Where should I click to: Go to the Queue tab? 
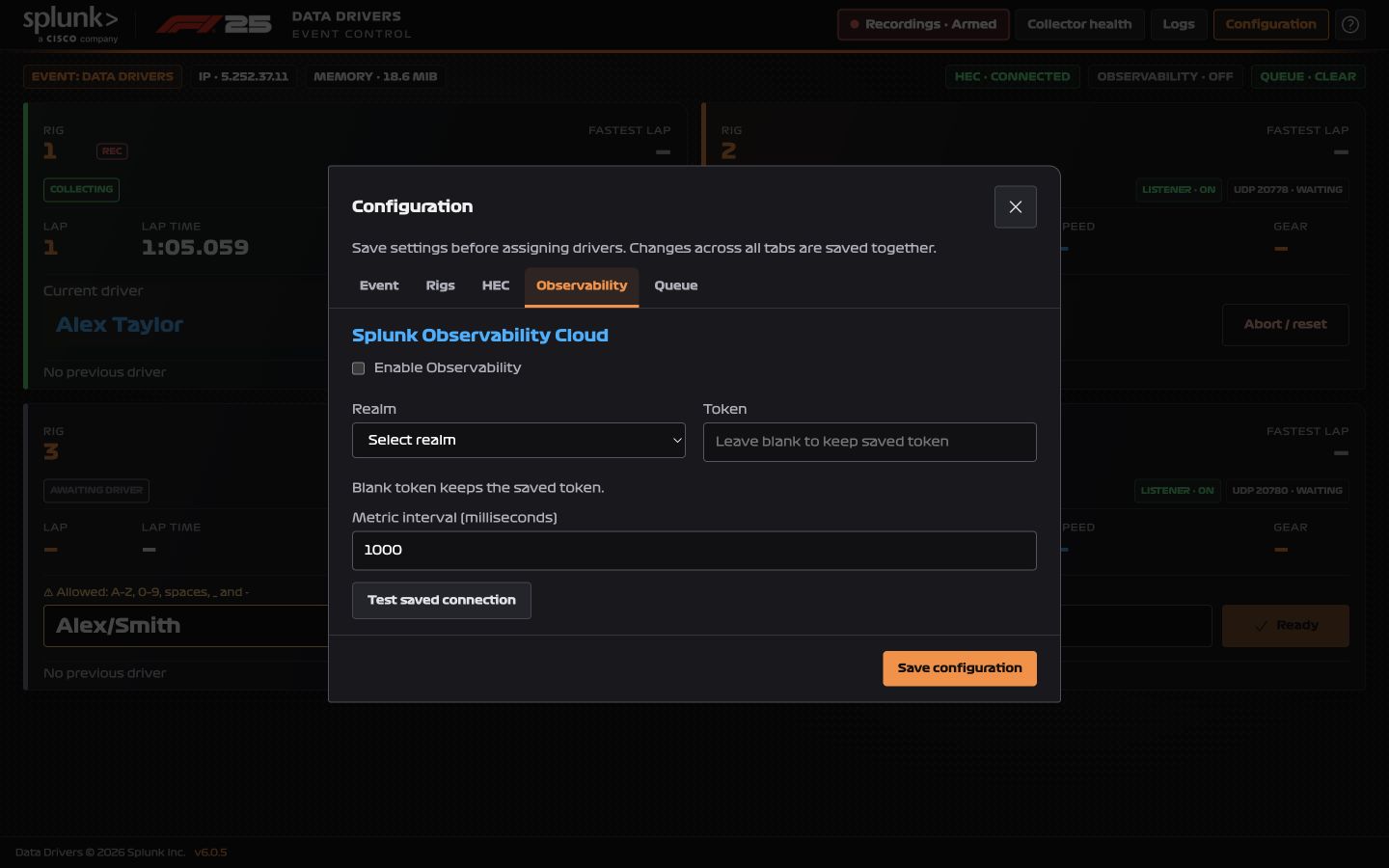(676, 285)
